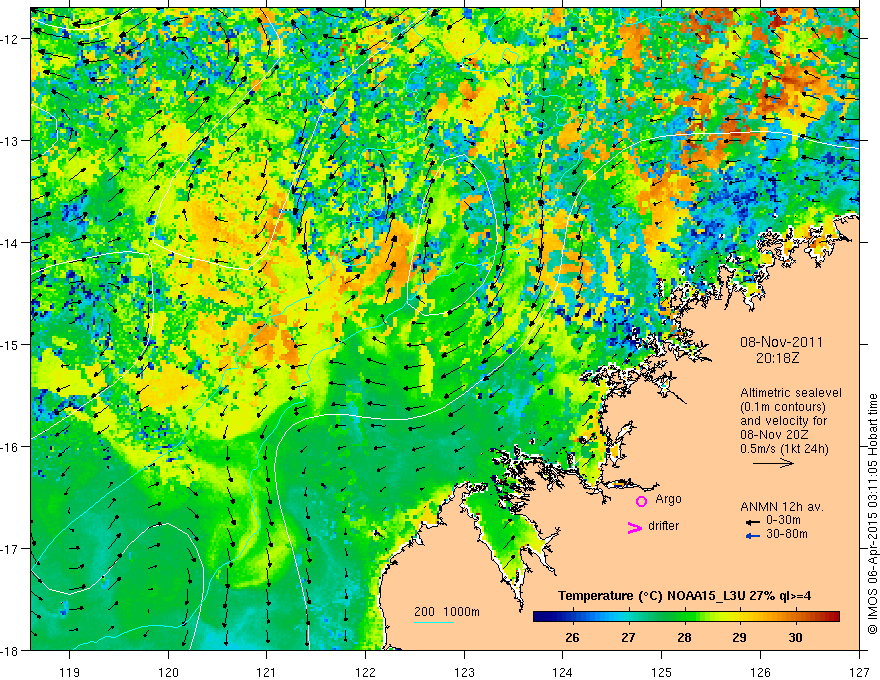880x680 pixels.
Task: Click the 'Altimetric sealevel' label
Action: click(x=791, y=393)
